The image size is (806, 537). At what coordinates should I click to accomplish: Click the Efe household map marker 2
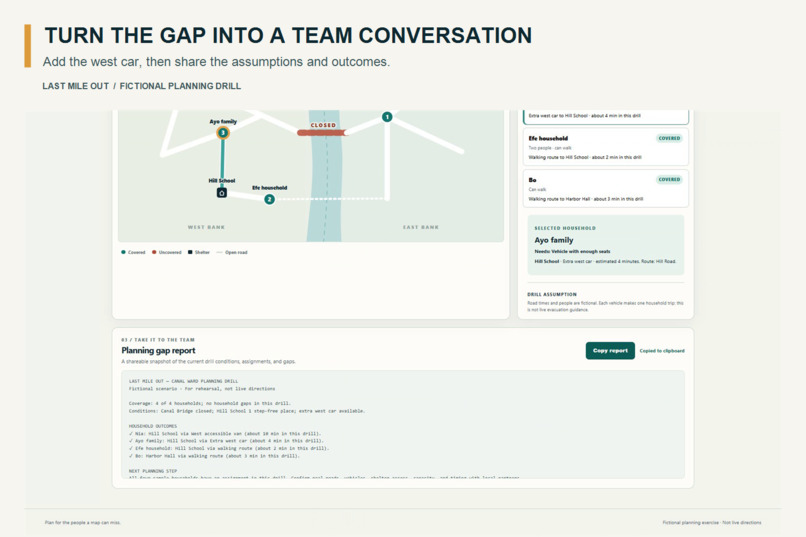tap(269, 199)
